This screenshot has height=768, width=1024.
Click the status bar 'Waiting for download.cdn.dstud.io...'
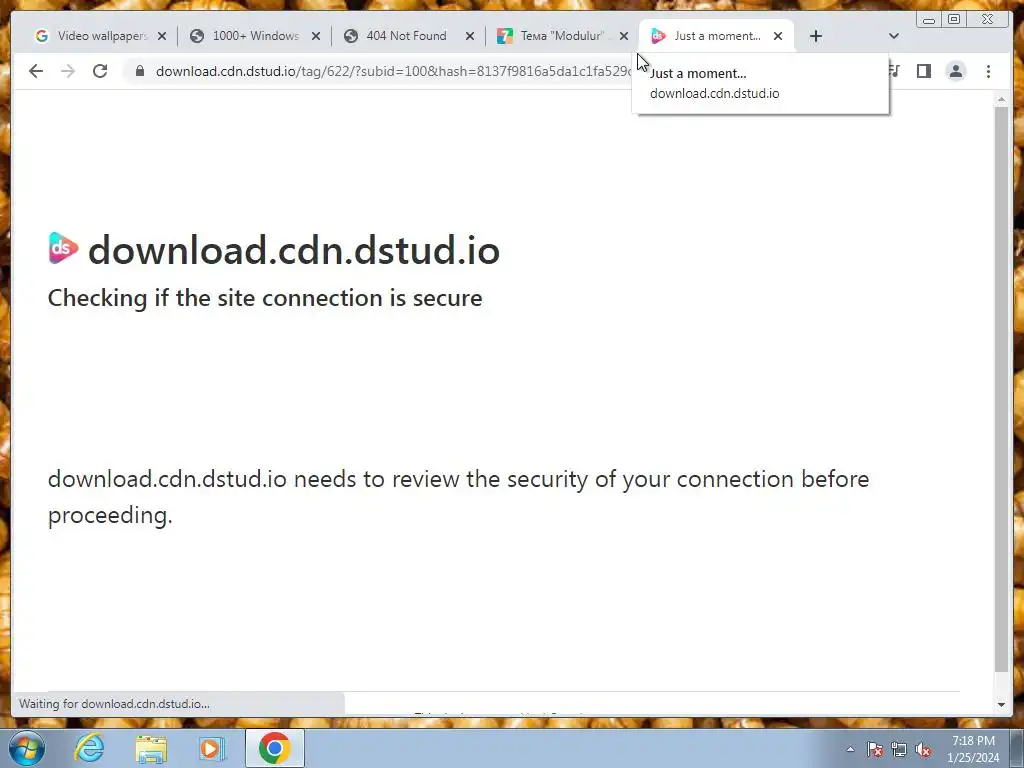tap(114, 704)
